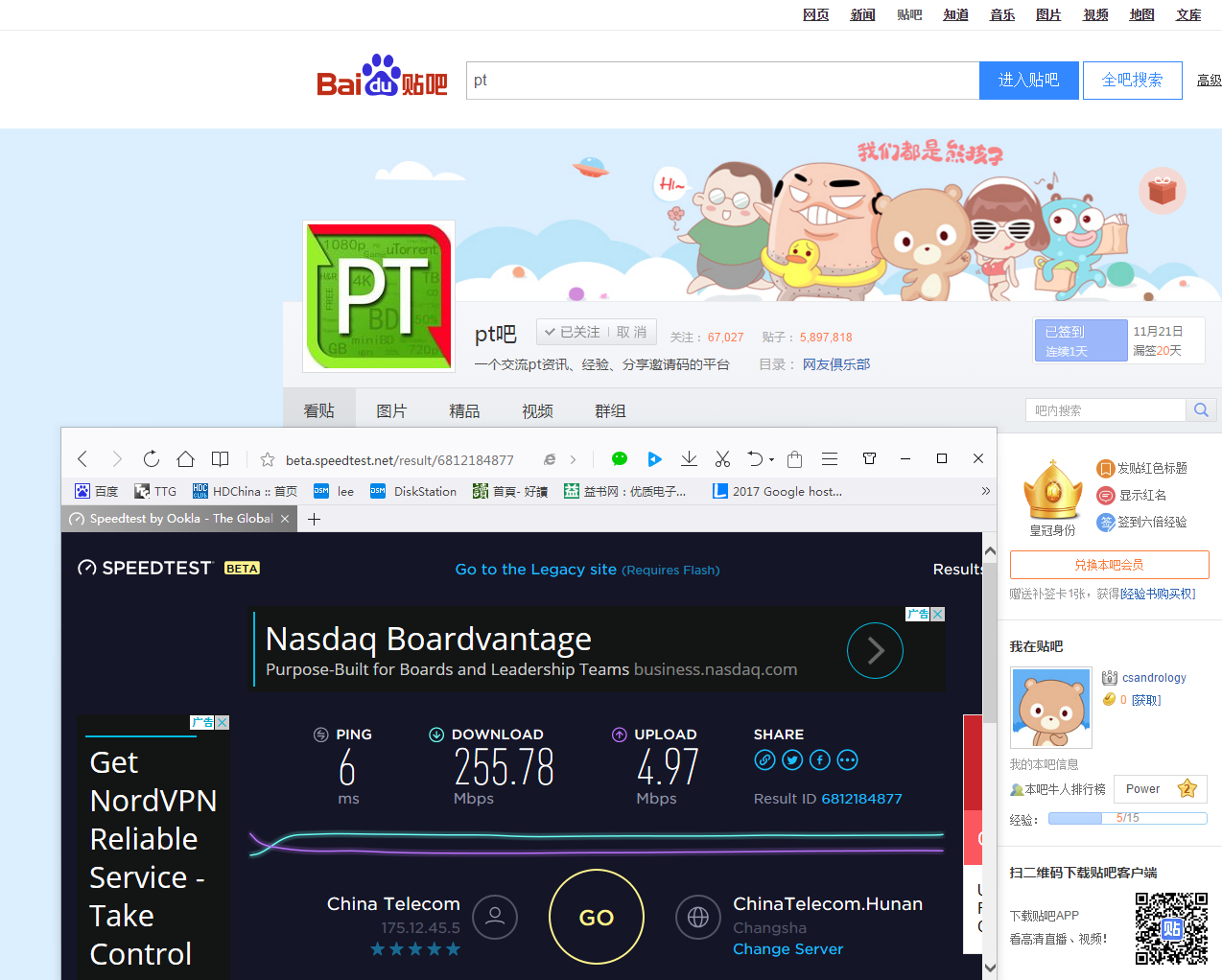Open the 2017 Google host bookmark
The height and width of the screenshot is (980, 1222).
pyautogui.click(x=778, y=491)
